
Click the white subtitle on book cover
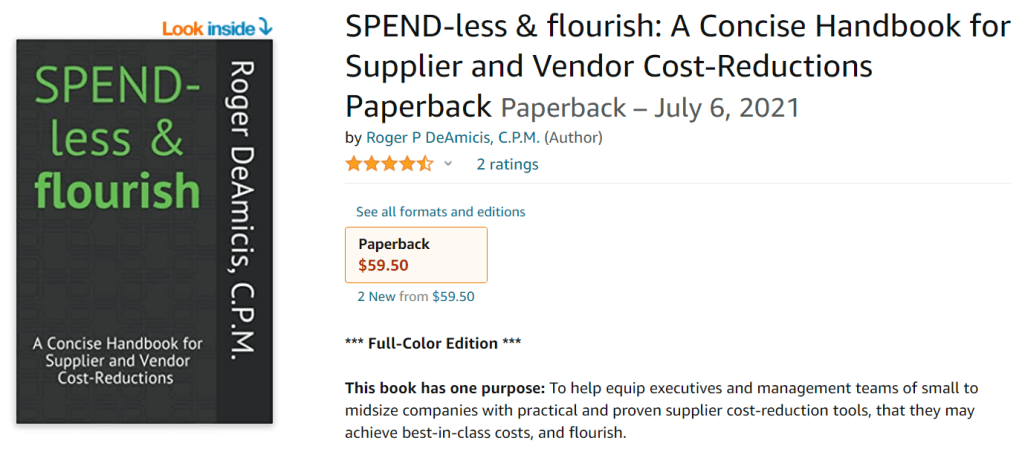(117, 360)
